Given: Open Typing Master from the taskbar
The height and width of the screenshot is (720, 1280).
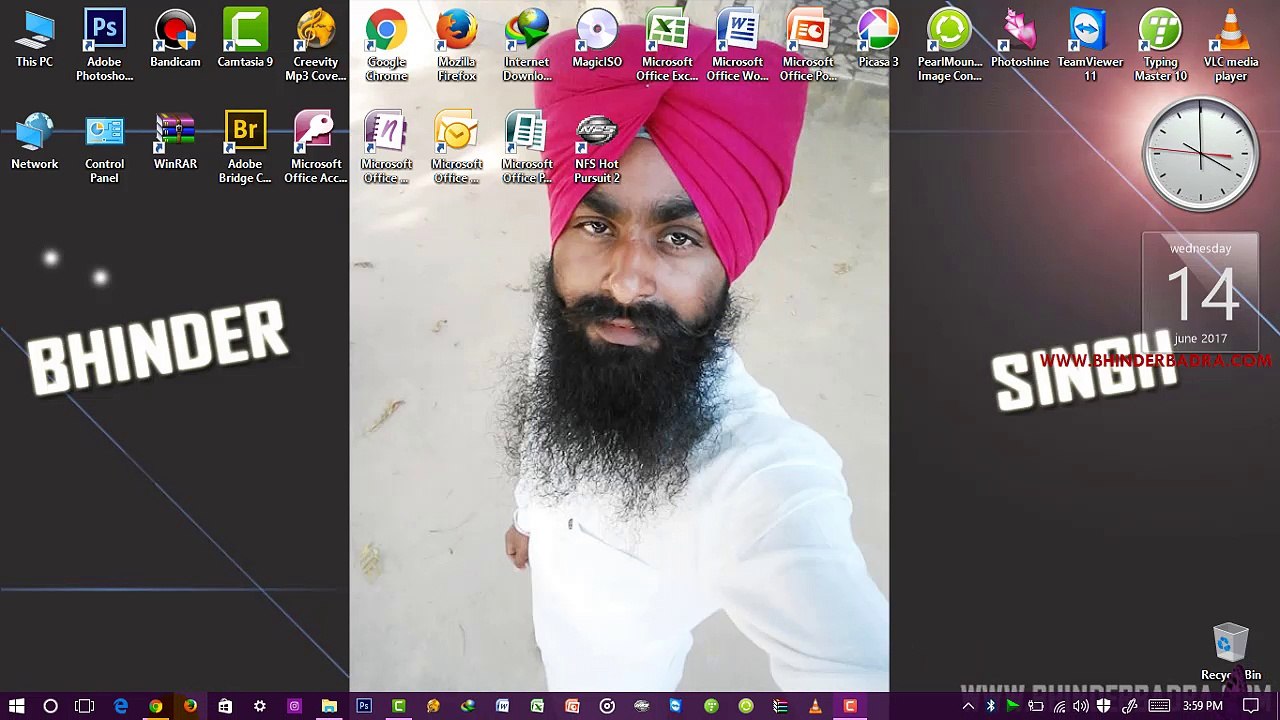Looking at the screenshot, I should coord(711,706).
